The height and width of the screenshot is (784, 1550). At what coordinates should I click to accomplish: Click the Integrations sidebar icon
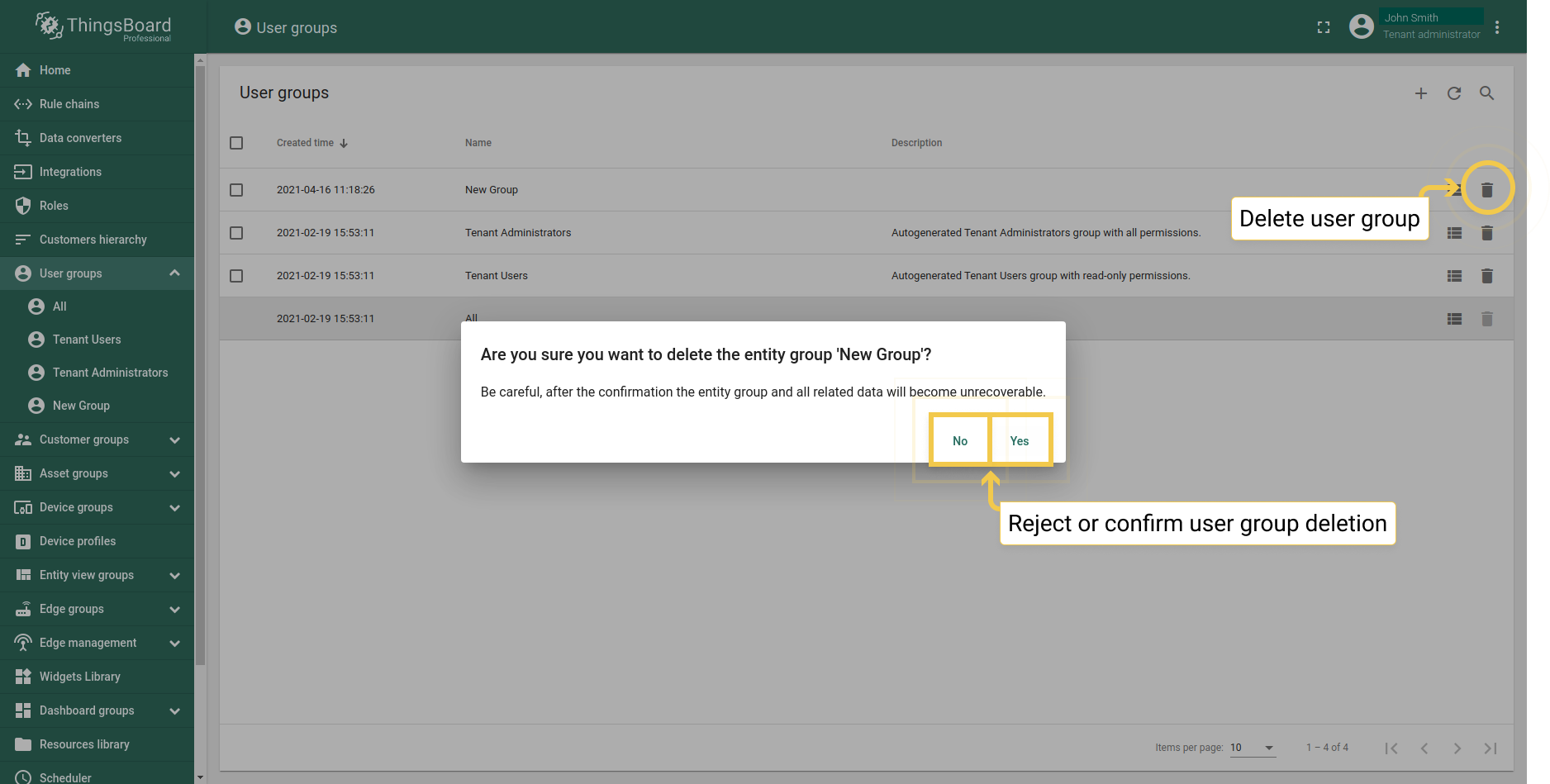pyautogui.click(x=23, y=172)
